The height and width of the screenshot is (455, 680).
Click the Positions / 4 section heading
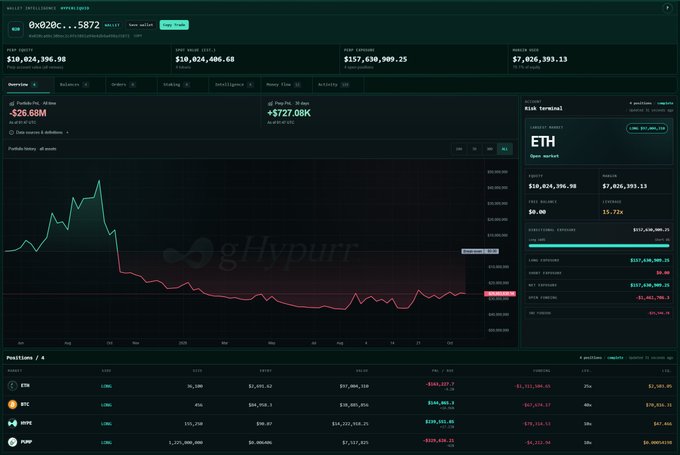click(x=25, y=358)
